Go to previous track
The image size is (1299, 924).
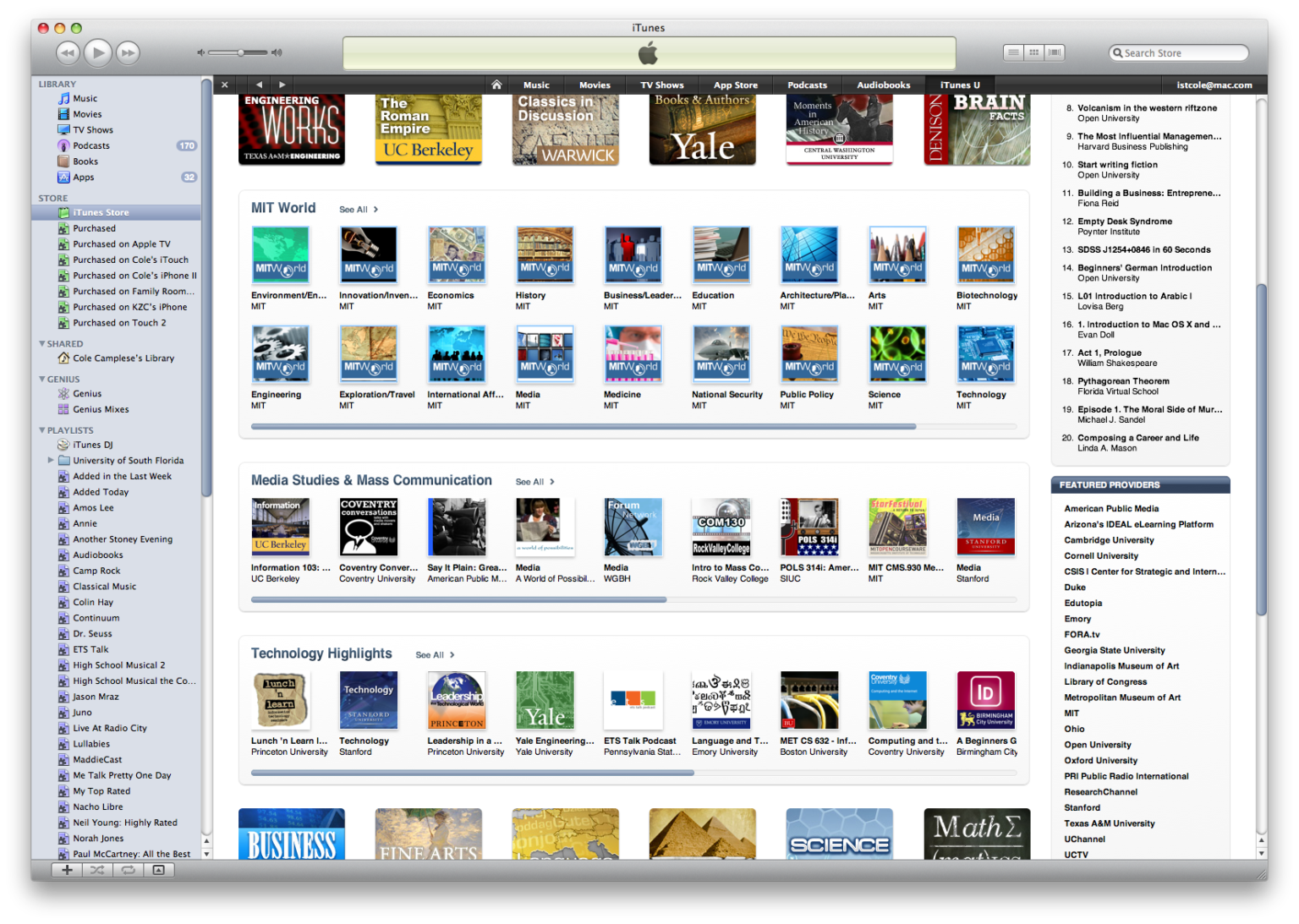68,53
